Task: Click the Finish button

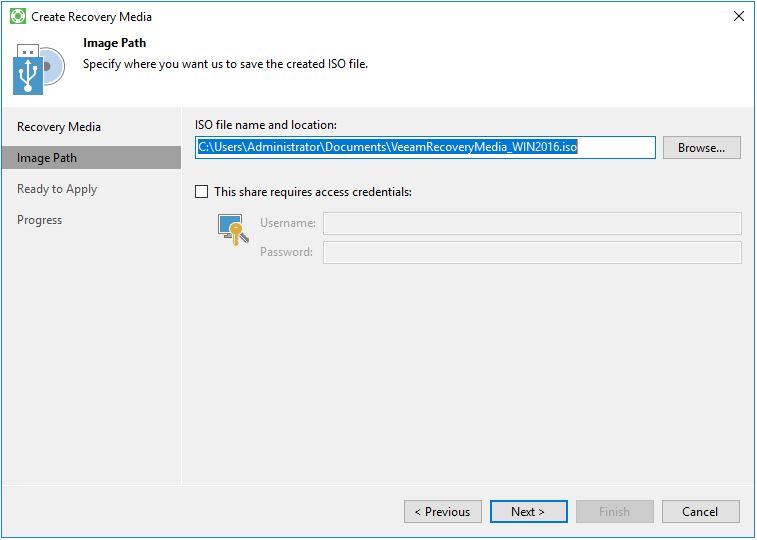Action: click(x=614, y=512)
